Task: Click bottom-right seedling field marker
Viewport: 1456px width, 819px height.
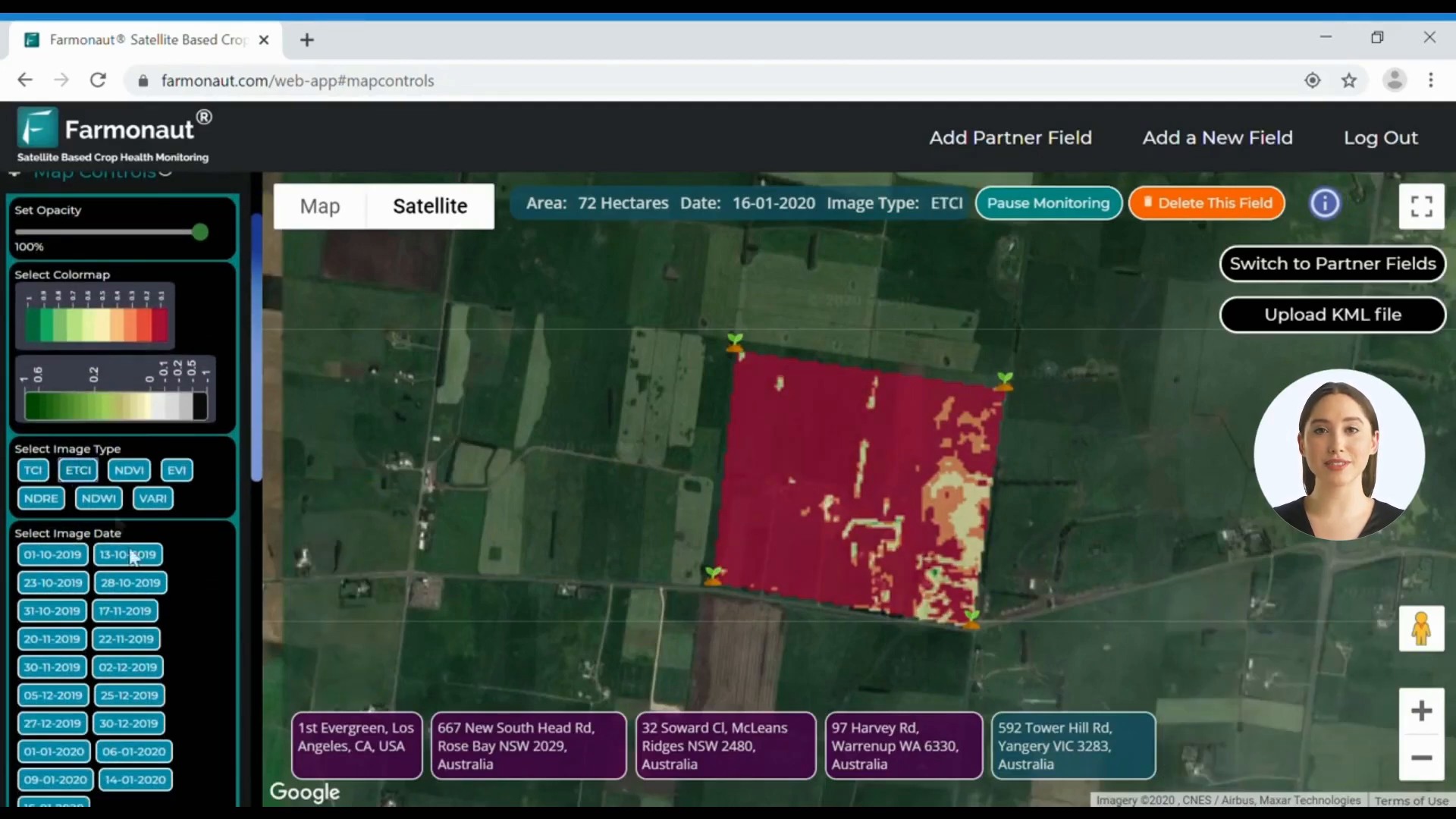Action: (971, 619)
